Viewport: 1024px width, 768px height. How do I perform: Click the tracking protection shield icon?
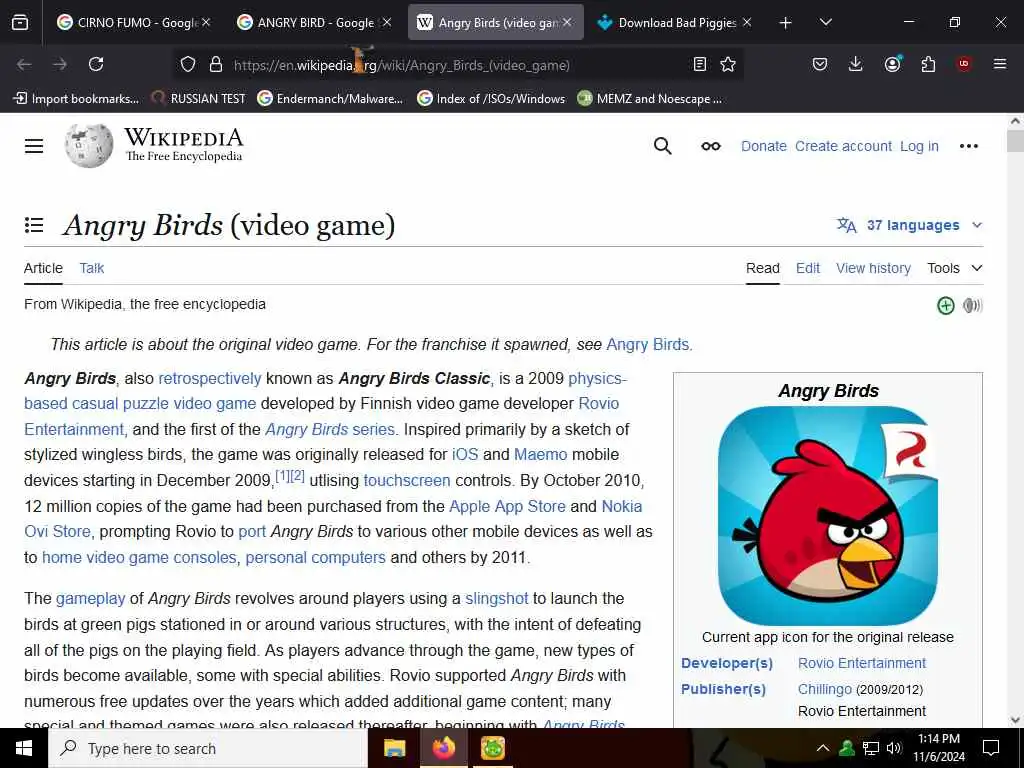click(188, 64)
